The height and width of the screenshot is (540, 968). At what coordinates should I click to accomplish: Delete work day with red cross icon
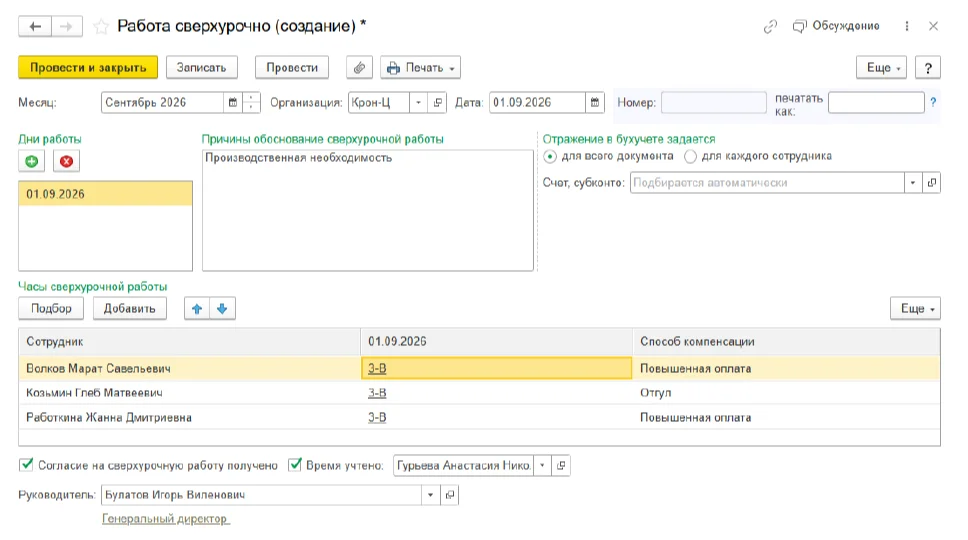tap(66, 161)
